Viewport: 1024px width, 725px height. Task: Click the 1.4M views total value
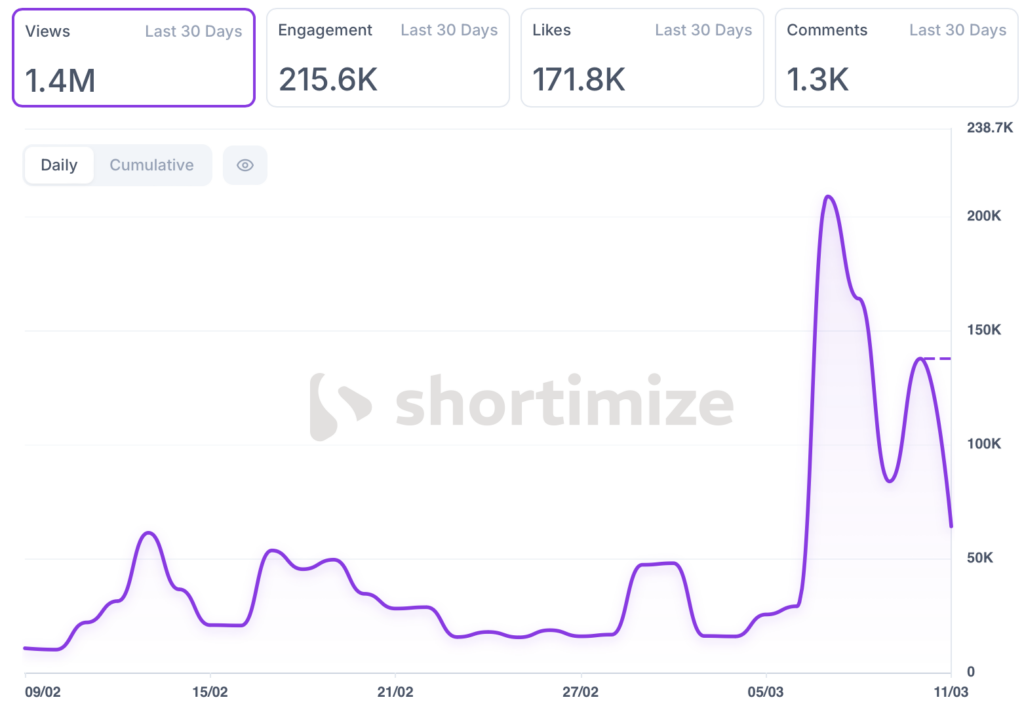(x=60, y=80)
